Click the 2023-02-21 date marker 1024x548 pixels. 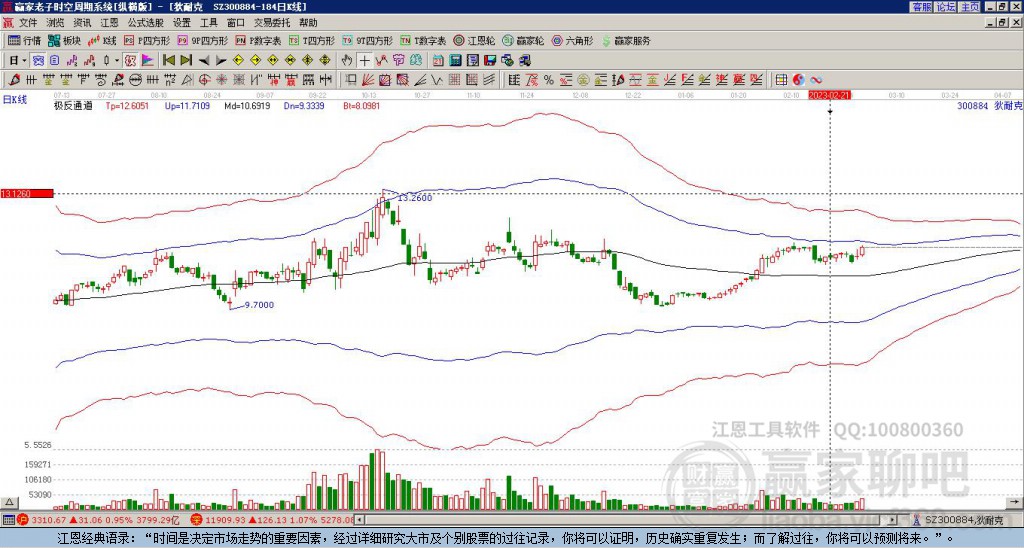click(829, 95)
